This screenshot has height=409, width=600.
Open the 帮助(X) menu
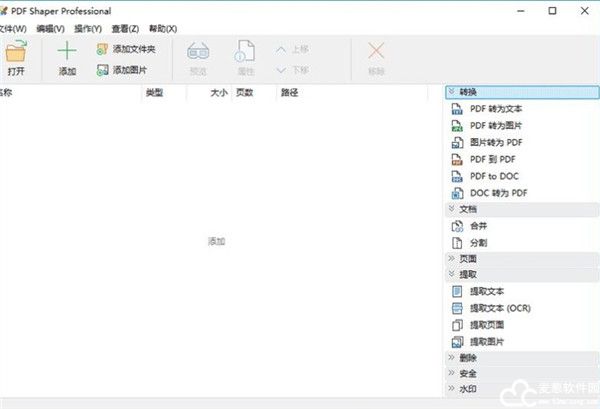click(x=163, y=28)
